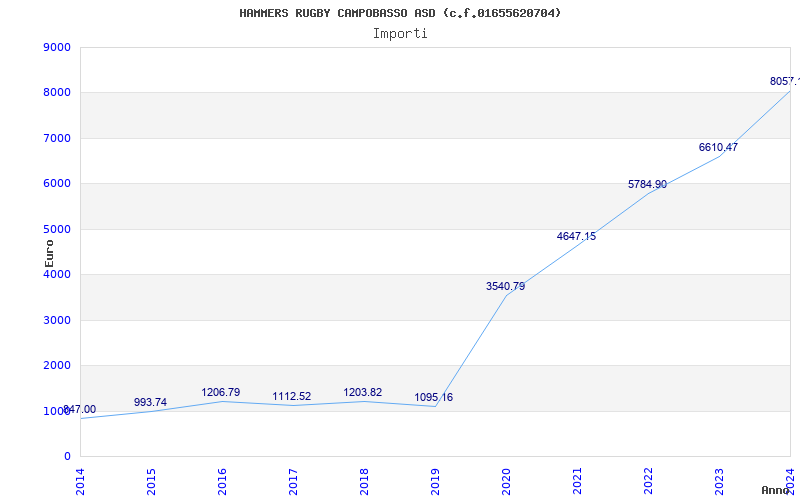Click the 4647.15 data point label
800x500 pixels.
pos(576,236)
